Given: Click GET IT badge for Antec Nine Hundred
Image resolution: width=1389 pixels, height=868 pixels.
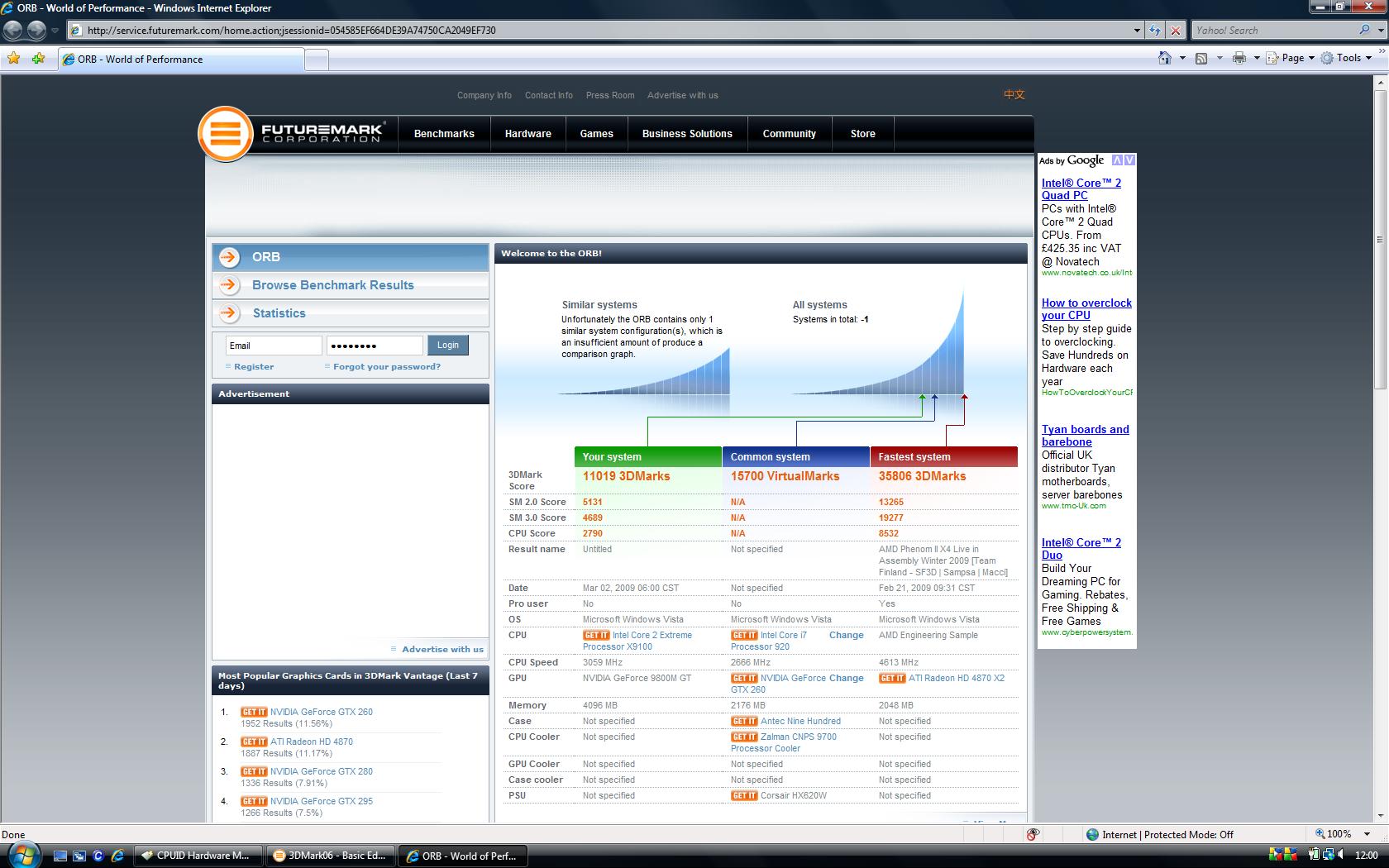Looking at the screenshot, I should pos(744,721).
